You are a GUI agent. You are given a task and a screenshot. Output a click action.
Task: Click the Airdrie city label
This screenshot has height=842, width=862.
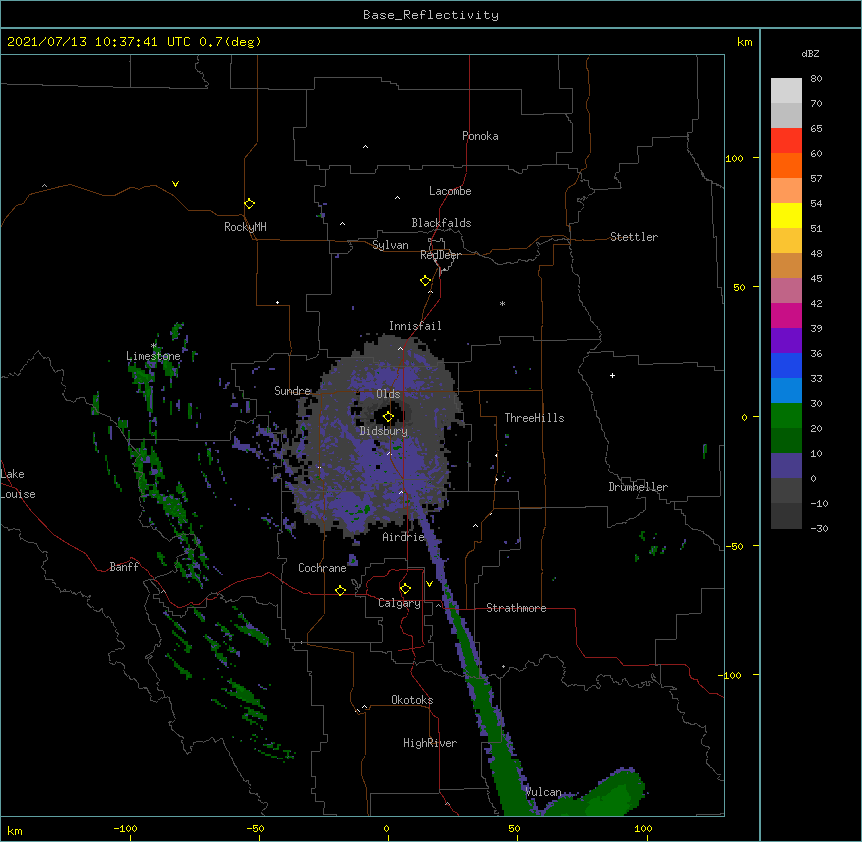tap(403, 537)
